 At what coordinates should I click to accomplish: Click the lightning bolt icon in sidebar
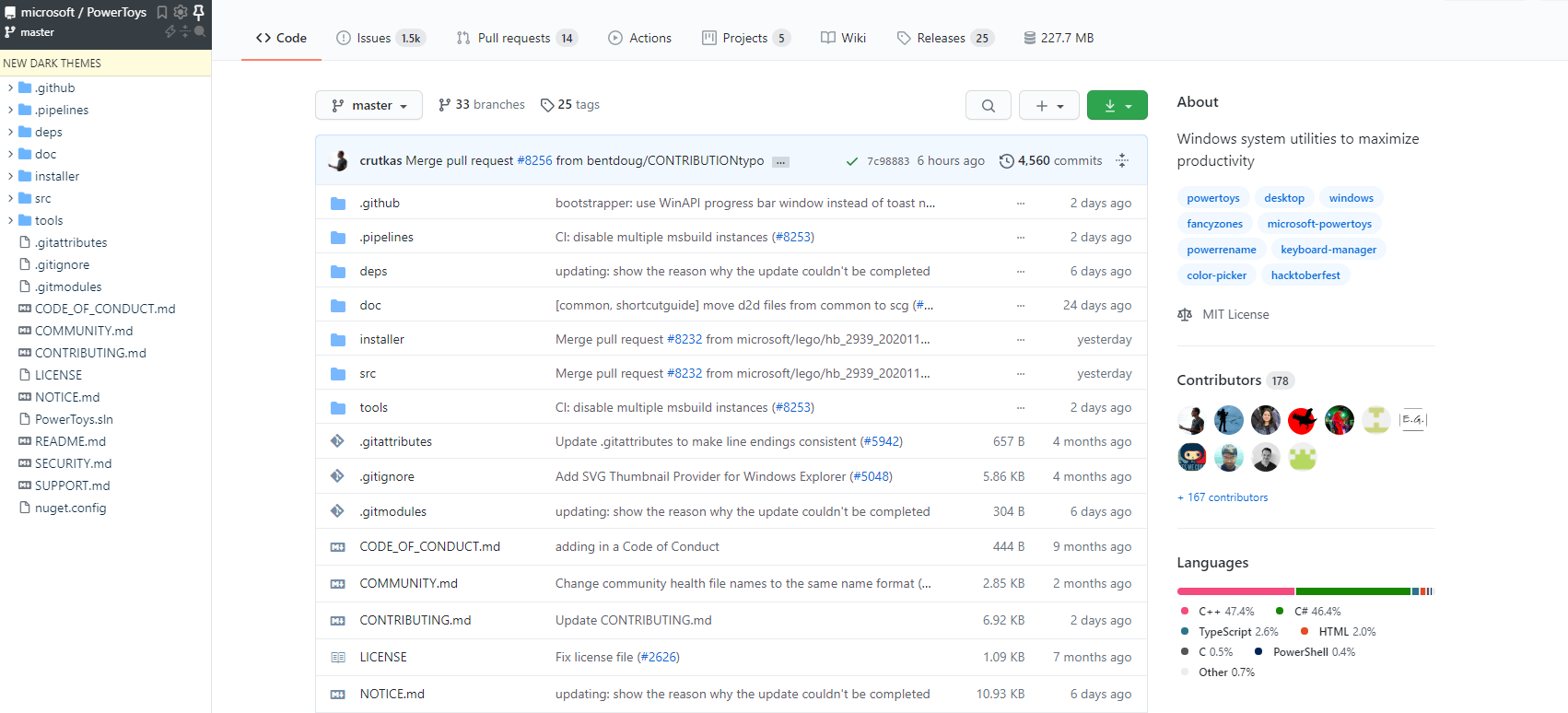click(x=170, y=31)
